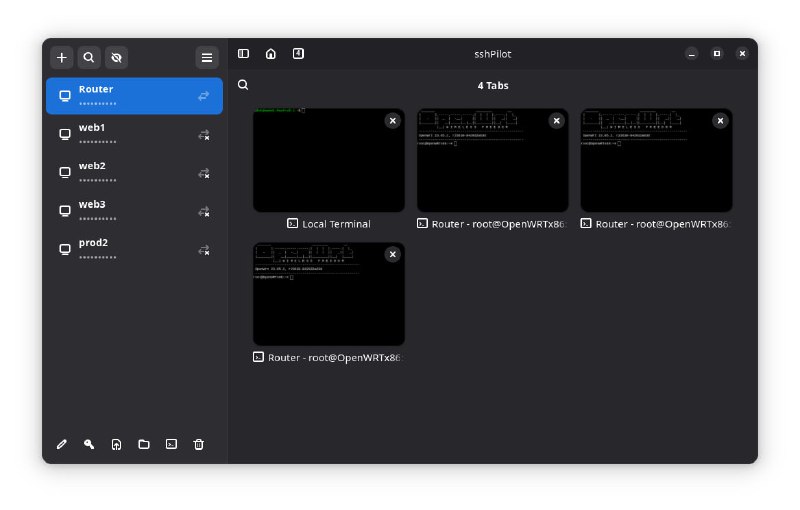The height and width of the screenshot is (510, 800).
Task: Search tabs using the overview magnifier icon
Action: click(x=243, y=85)
